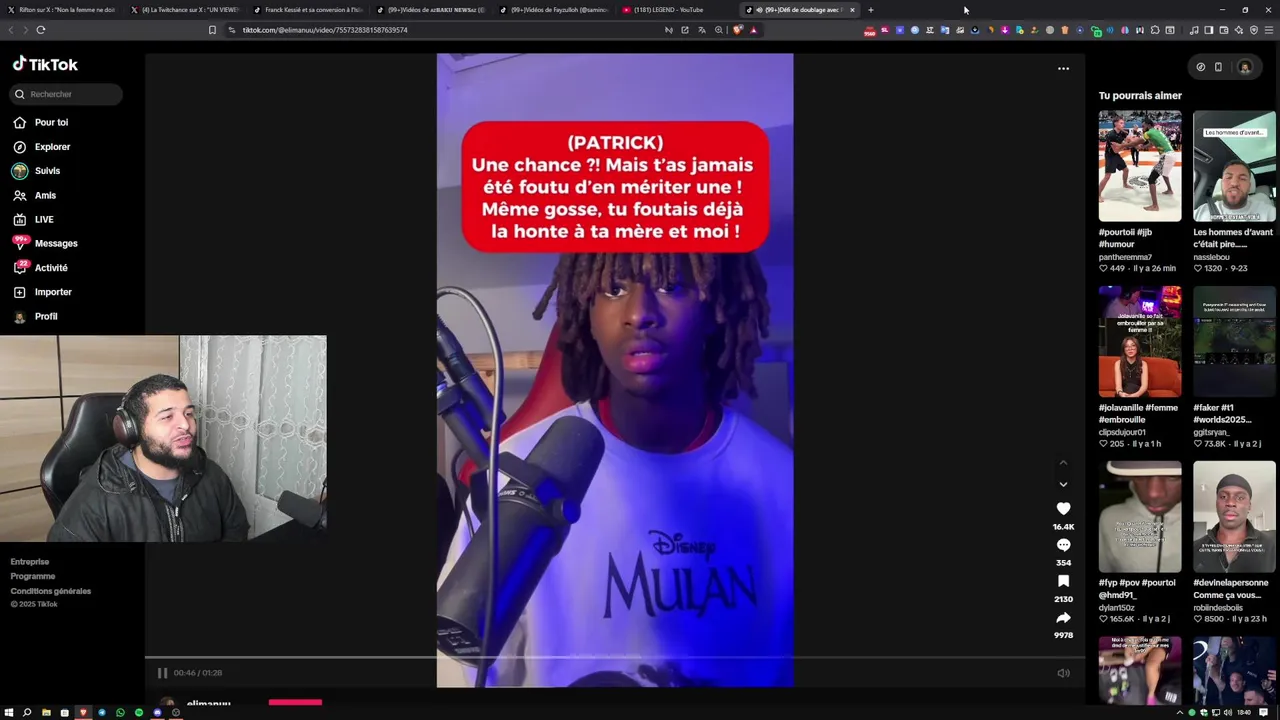This screenshot has width=1280, height=720.
Task: Open the nasslebou suggested video thumbnail
Action: (x=1234, y=166)
